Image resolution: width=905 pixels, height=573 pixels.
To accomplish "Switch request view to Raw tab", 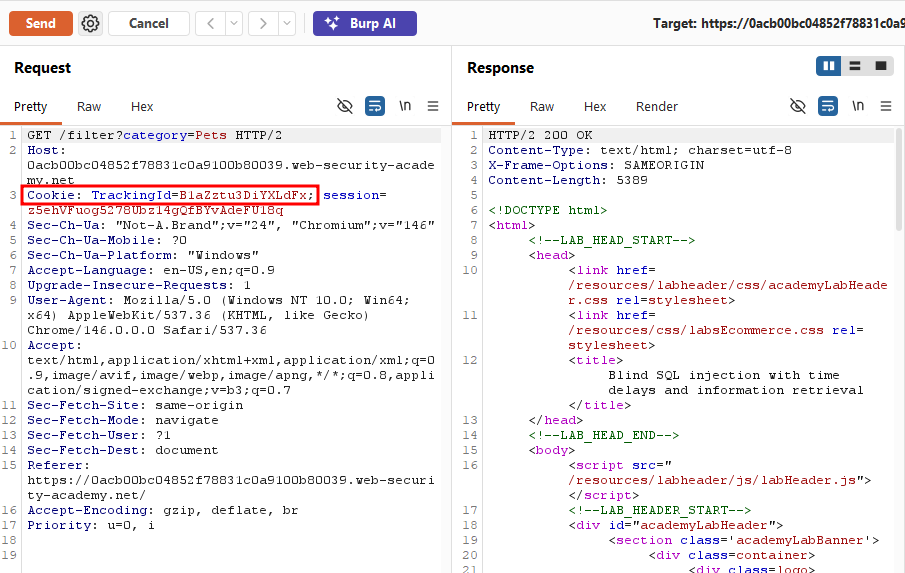I will [89, 107].
